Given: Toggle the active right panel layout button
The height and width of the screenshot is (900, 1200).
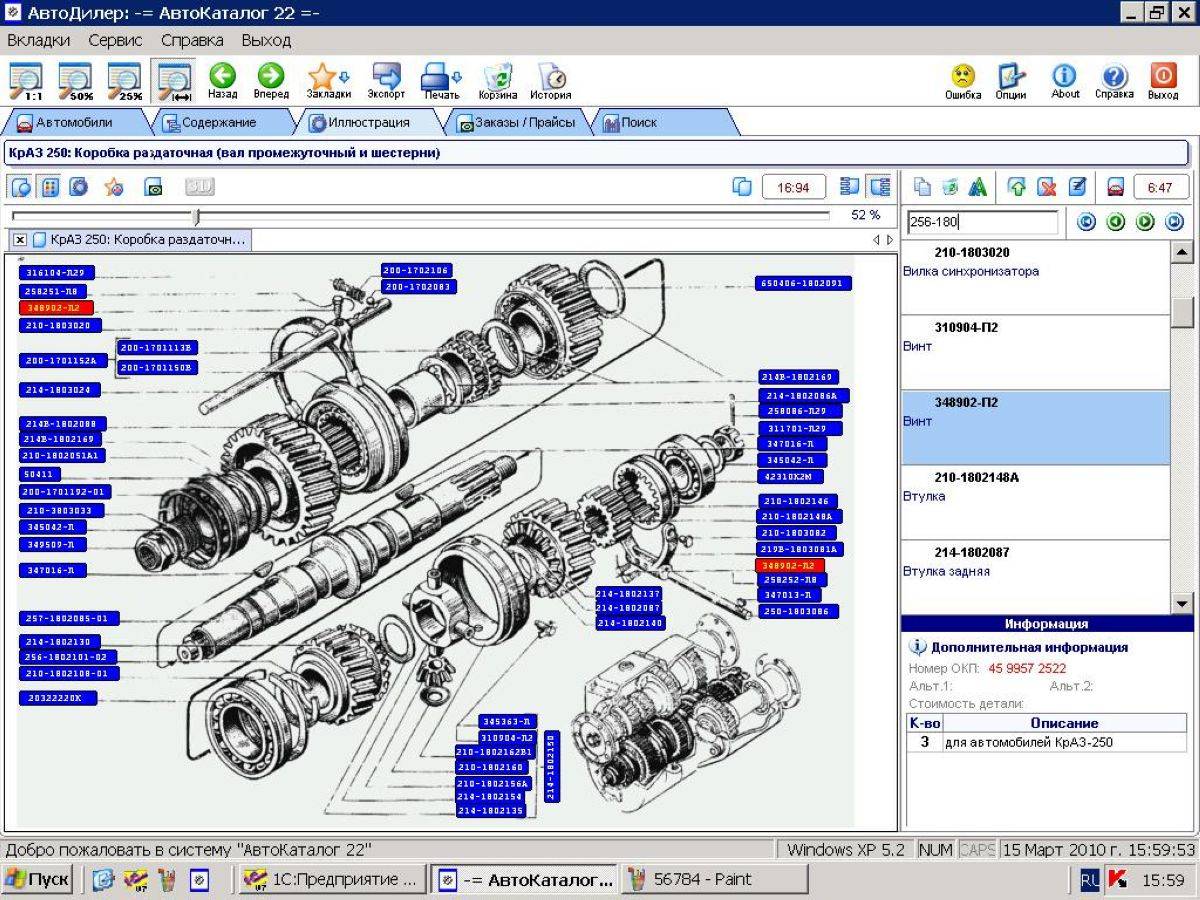Looking at the screenshot, I should [880, 187].
